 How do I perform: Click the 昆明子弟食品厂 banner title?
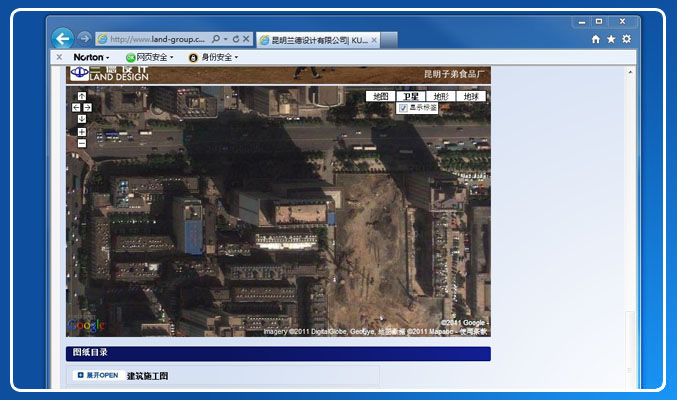[454, 74]
